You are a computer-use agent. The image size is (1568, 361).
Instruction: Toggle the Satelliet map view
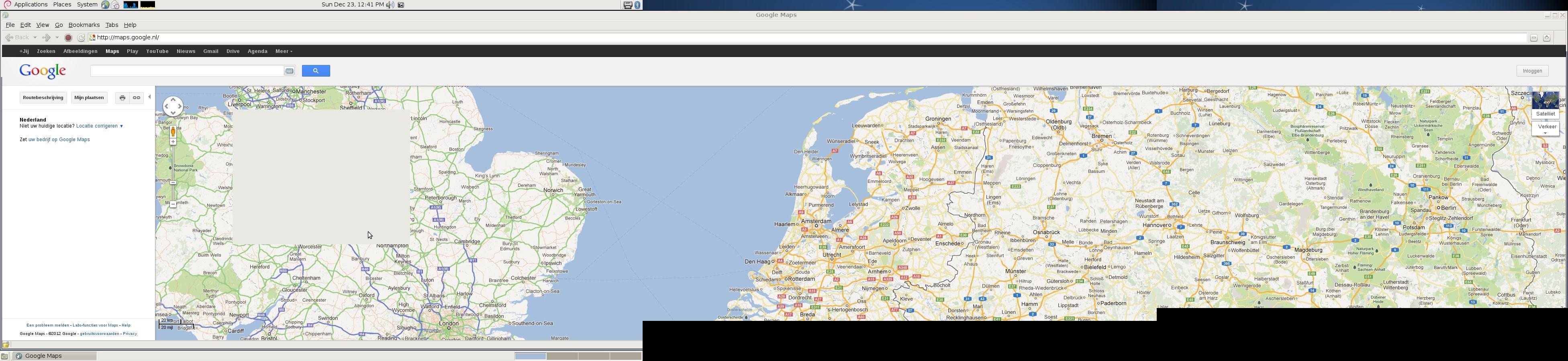click(x=1545, y=104)
